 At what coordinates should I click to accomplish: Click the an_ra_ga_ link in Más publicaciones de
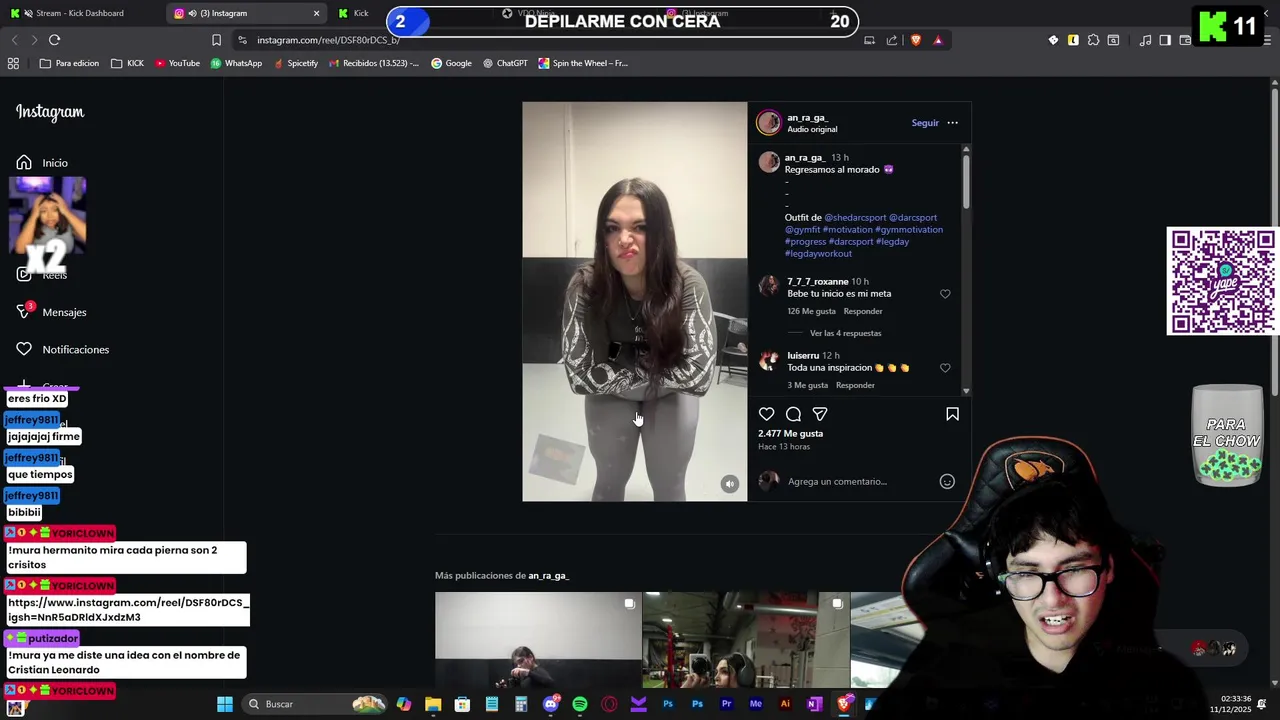pos(548,575)
